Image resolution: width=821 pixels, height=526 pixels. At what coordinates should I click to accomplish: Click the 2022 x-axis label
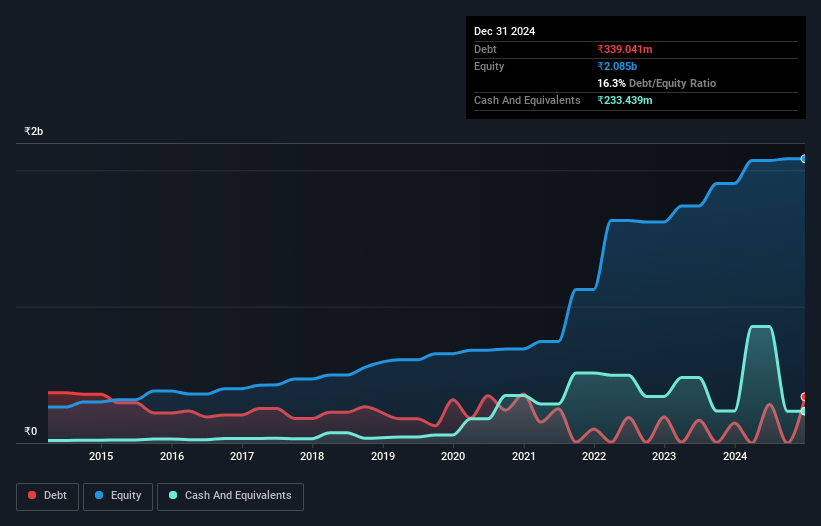click(594, 456)
